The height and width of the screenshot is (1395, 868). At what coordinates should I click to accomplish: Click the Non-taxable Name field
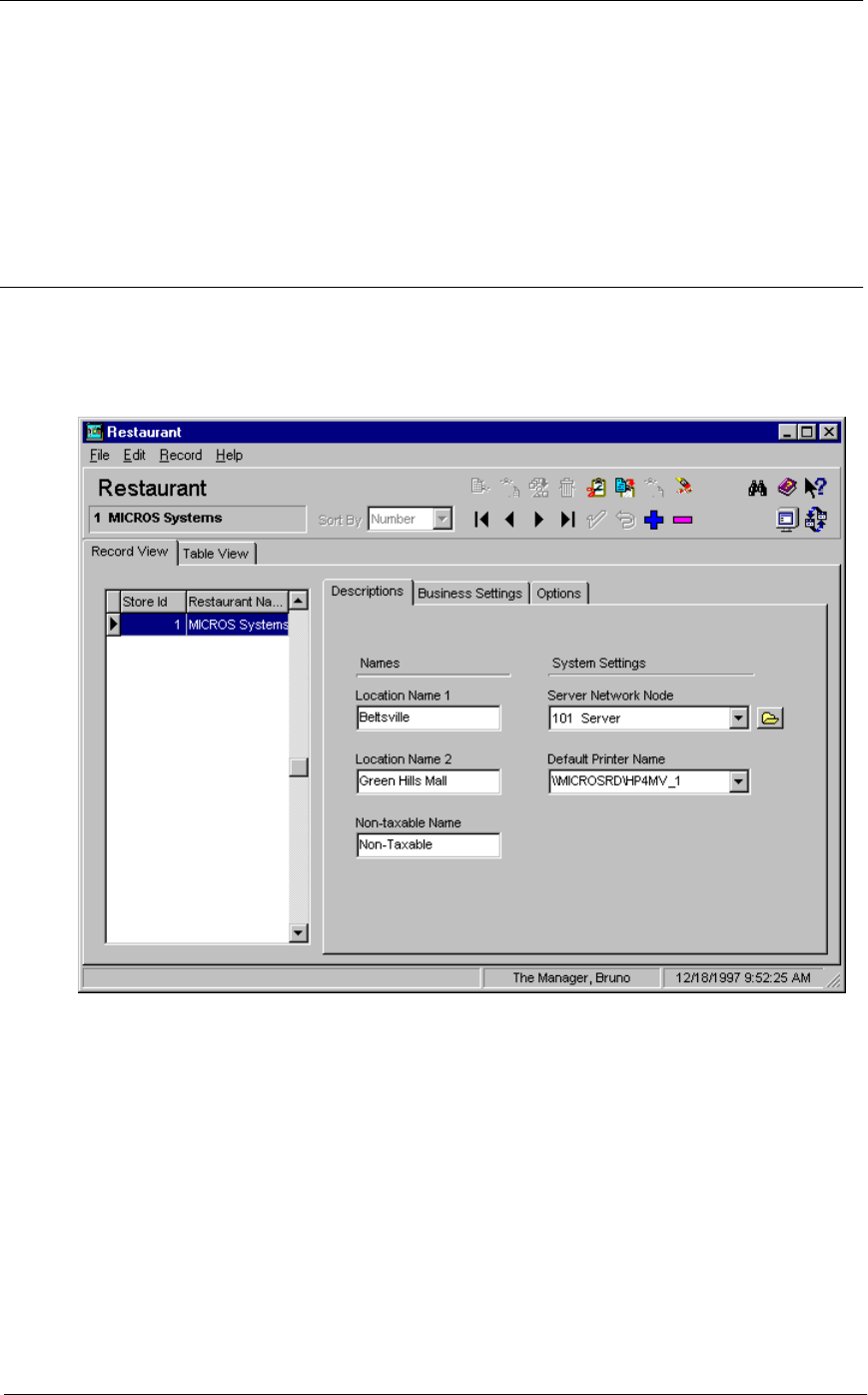coord(428,845)
